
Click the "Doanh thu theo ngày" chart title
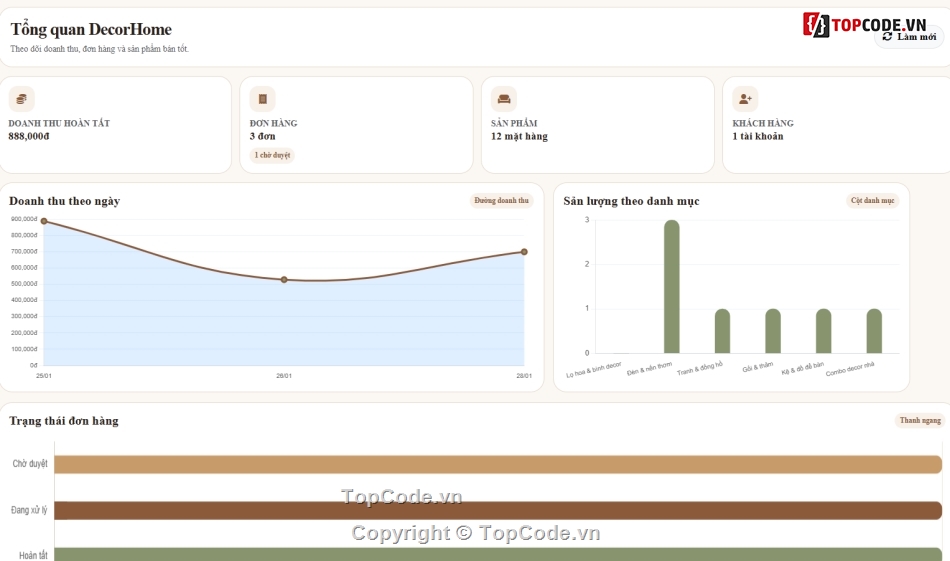[64, 201]
